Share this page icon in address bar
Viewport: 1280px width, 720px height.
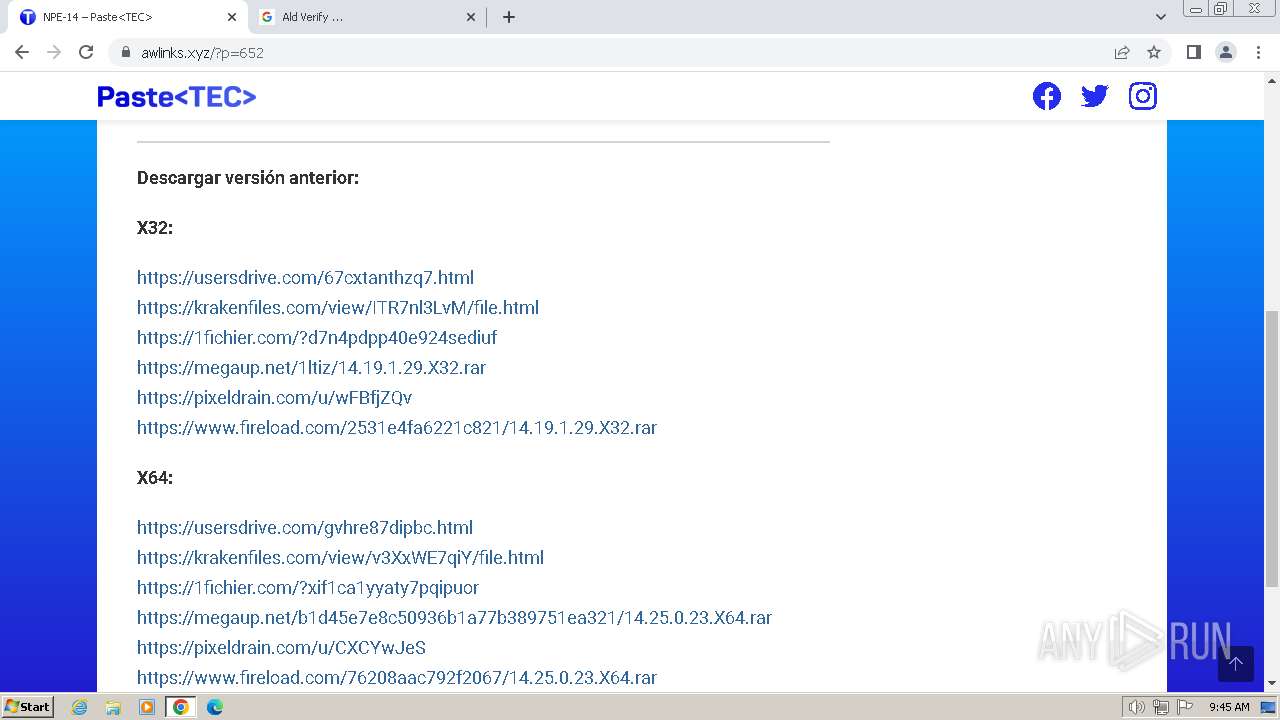tap(1122, 52)
